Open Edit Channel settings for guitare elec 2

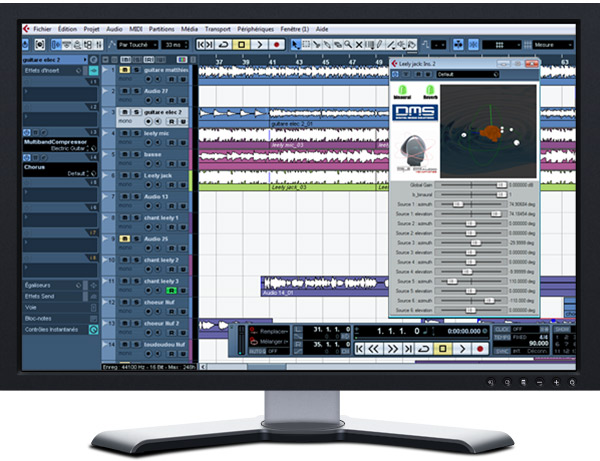point(93,60)
